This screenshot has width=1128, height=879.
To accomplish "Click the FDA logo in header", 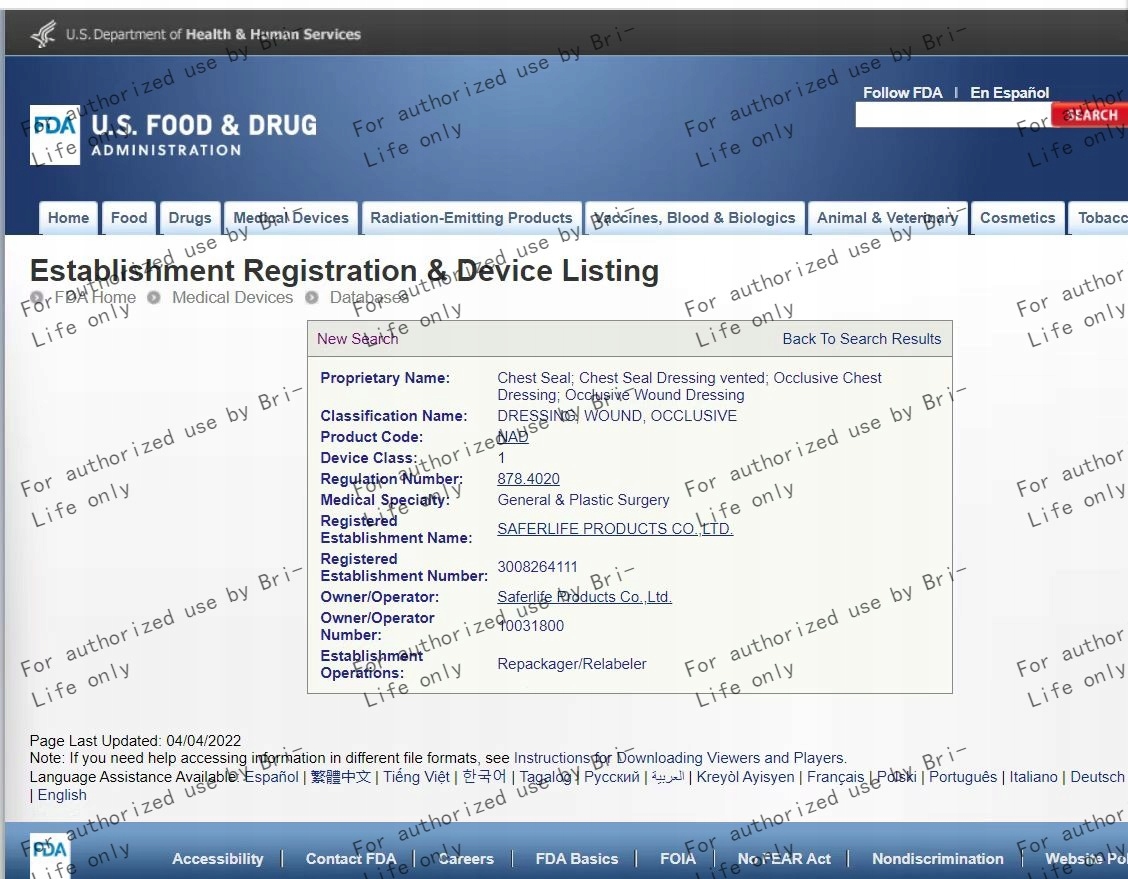I will coord(55,135).
